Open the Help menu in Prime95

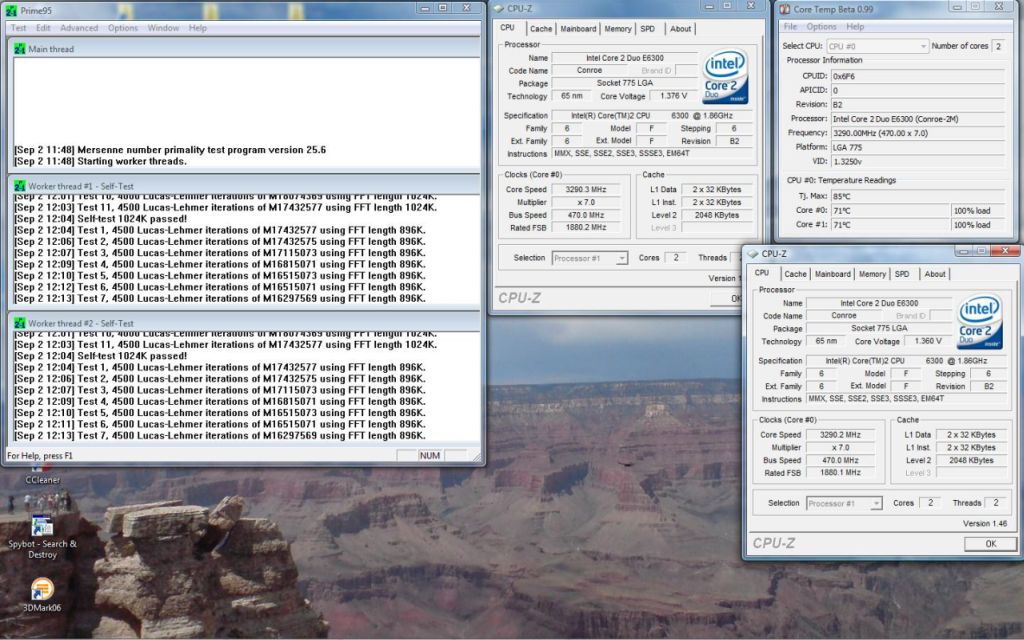tap(197, 28)
